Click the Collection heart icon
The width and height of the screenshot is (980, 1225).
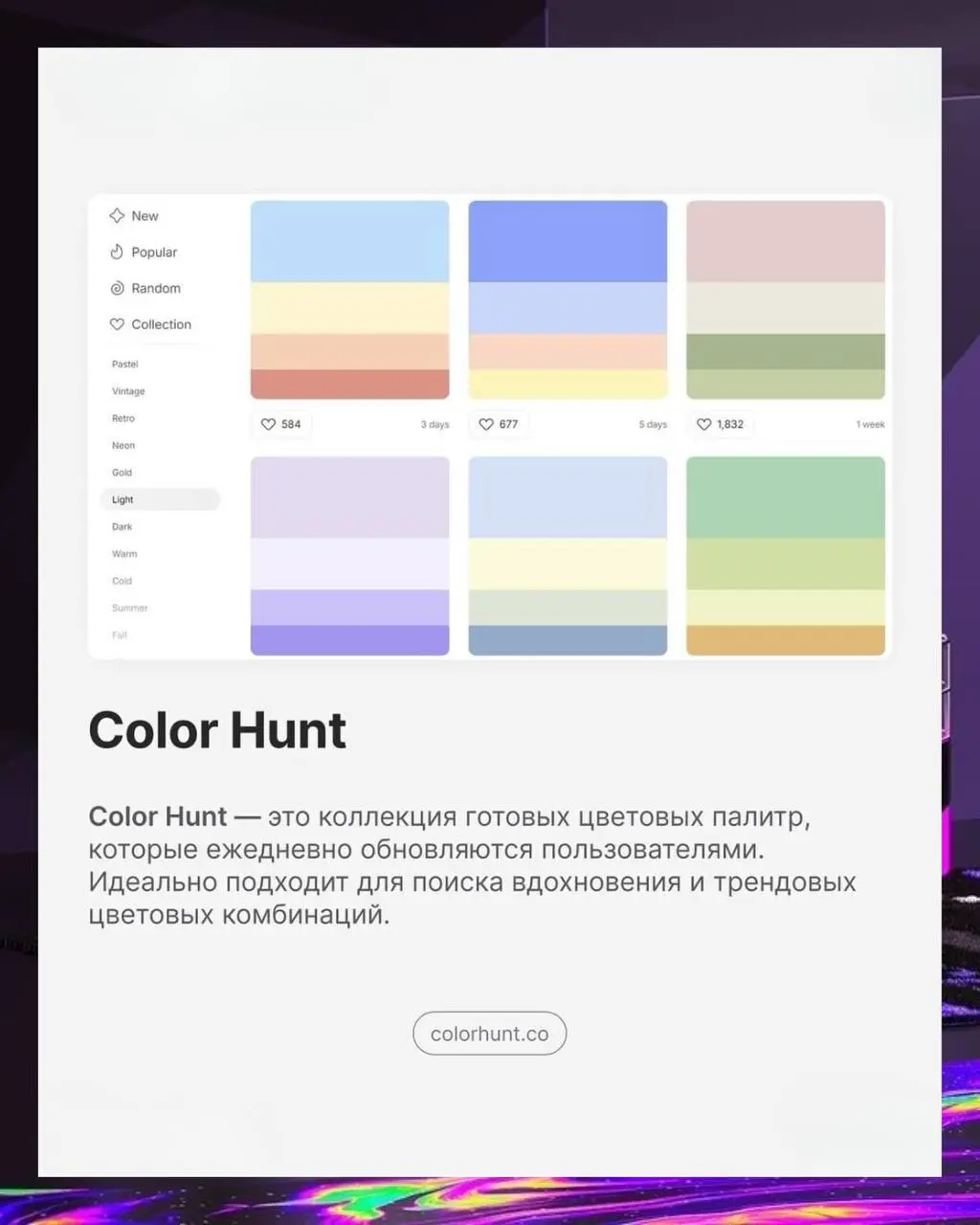click(x=117, y=324)
